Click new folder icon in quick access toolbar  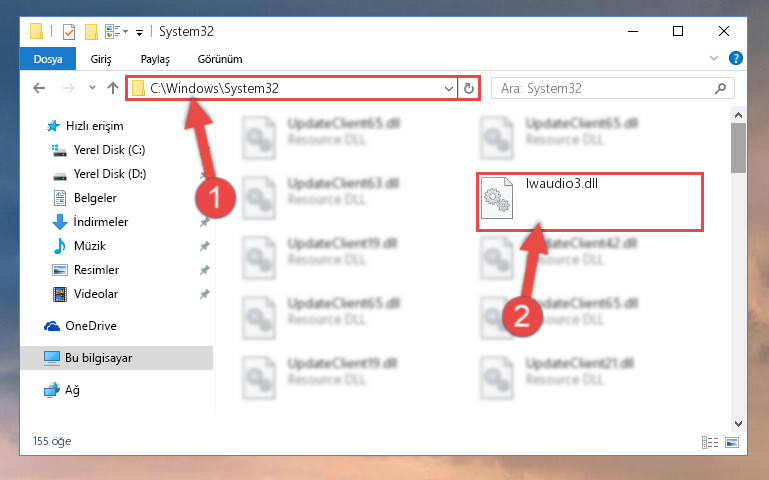pos(91,32)
